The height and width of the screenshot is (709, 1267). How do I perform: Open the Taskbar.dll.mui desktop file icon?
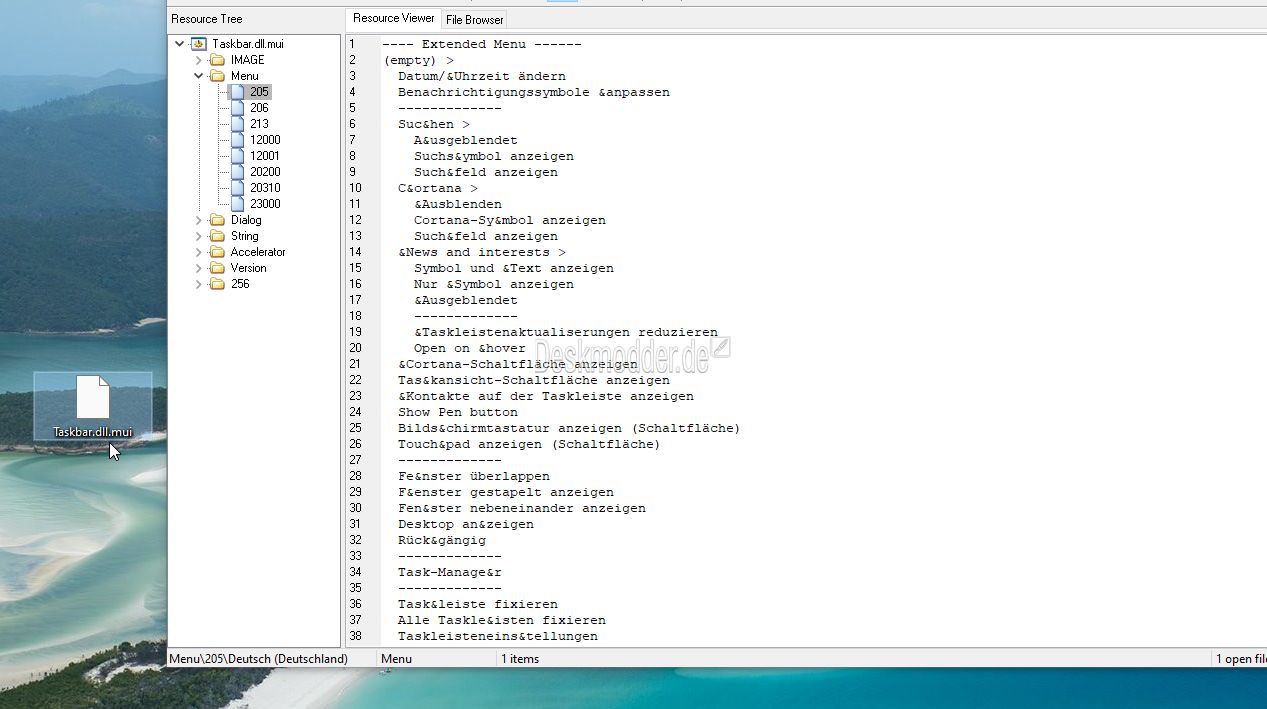[93, 399]
